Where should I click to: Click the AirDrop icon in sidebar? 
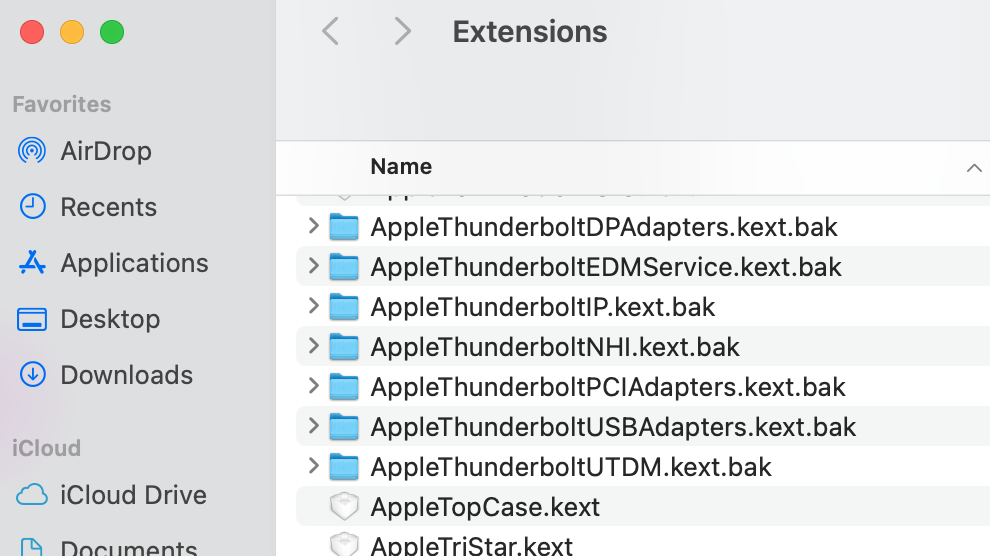[32, 151]
